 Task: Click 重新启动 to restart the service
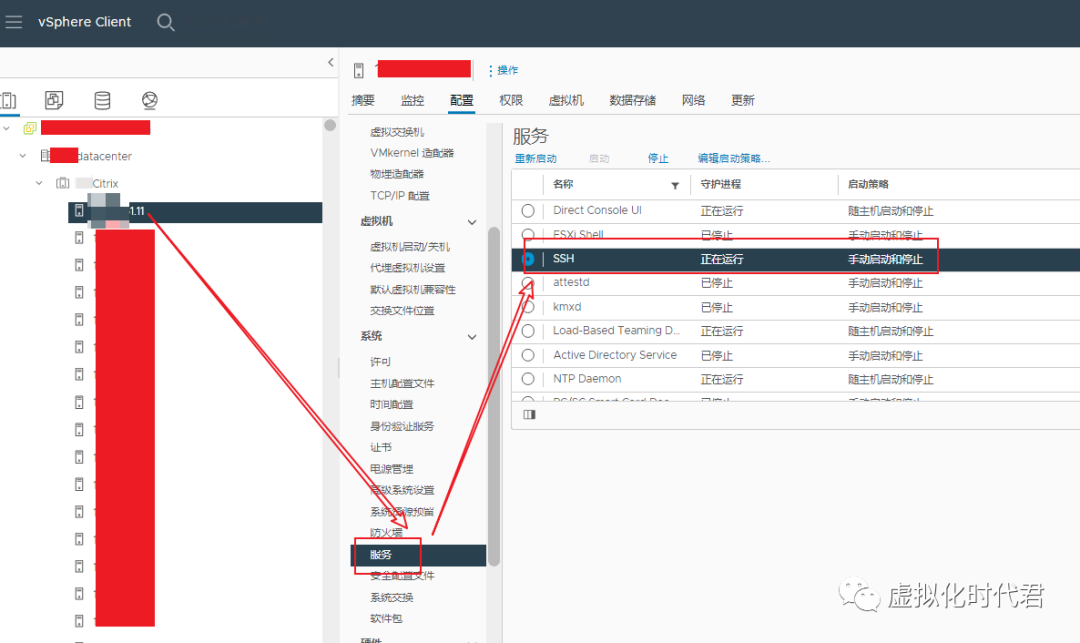pos(536,158)
